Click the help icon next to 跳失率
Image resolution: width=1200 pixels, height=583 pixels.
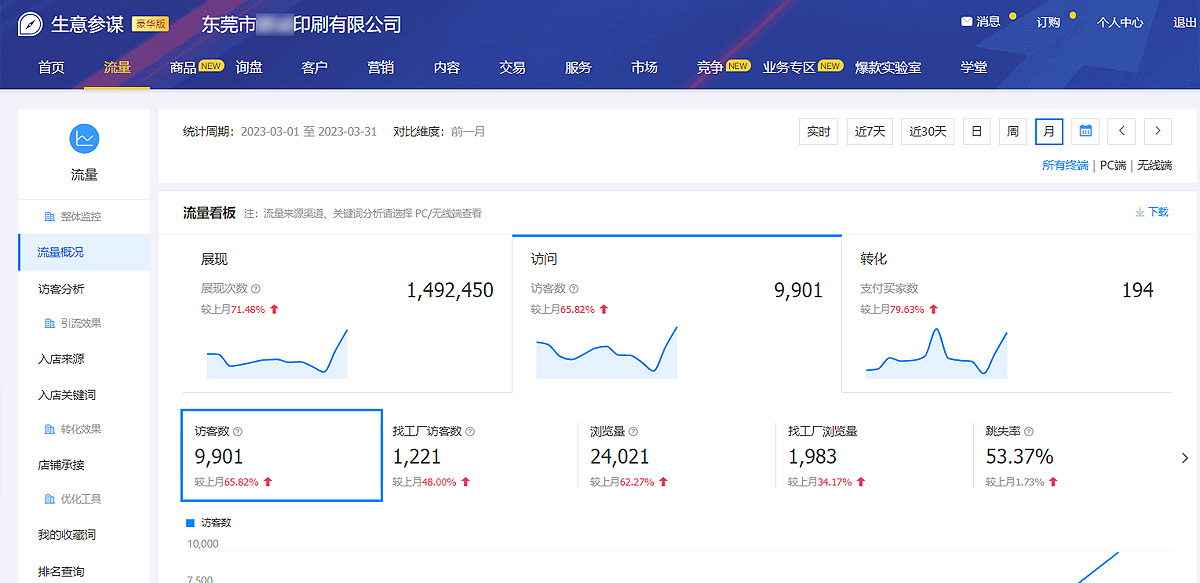tap(1029, 432)
